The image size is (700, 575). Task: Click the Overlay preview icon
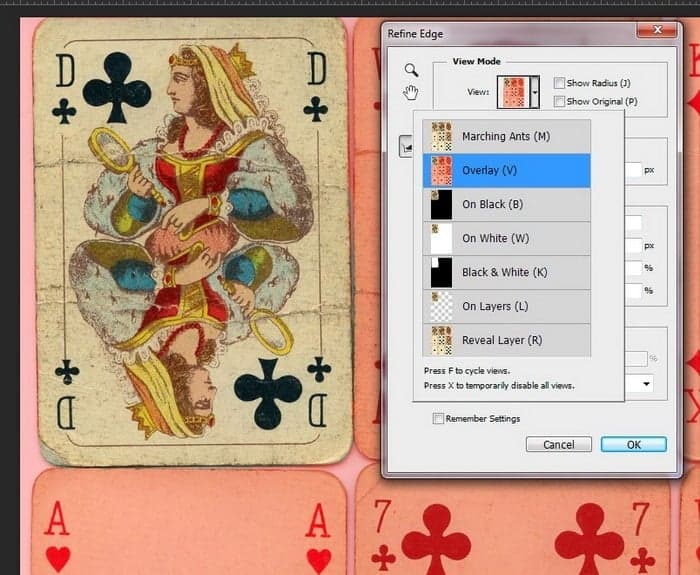[441, 171]
